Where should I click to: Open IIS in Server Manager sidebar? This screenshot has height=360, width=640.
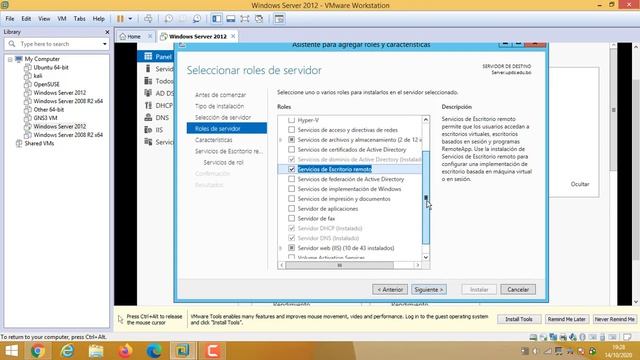point(154,130)
